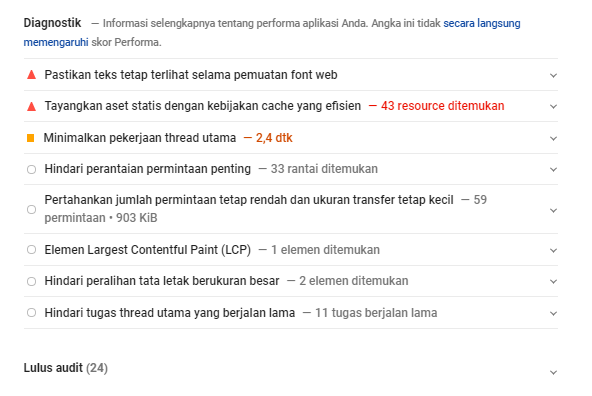This screenshot has height=396, width=592.
Task: Click red triangle icon beside font web audit
Action: coord(32,75)
